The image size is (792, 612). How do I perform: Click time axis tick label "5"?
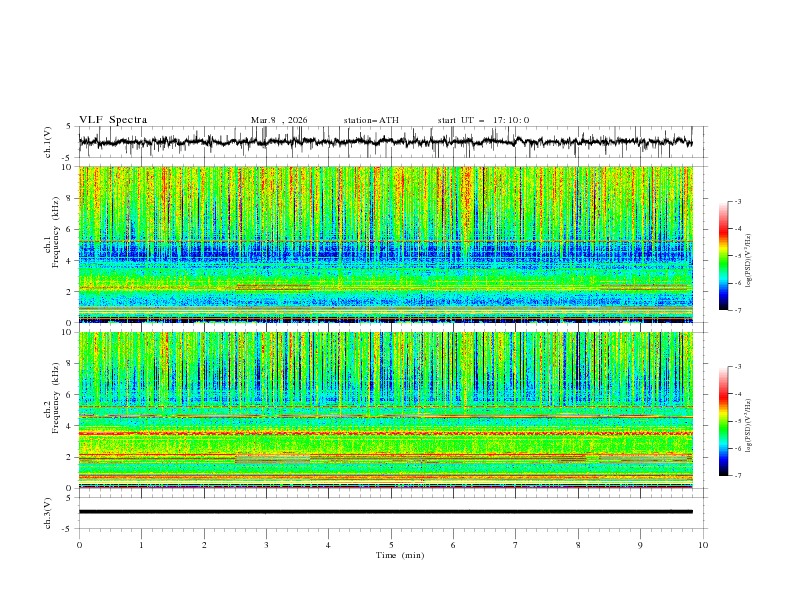pos(391,545)
